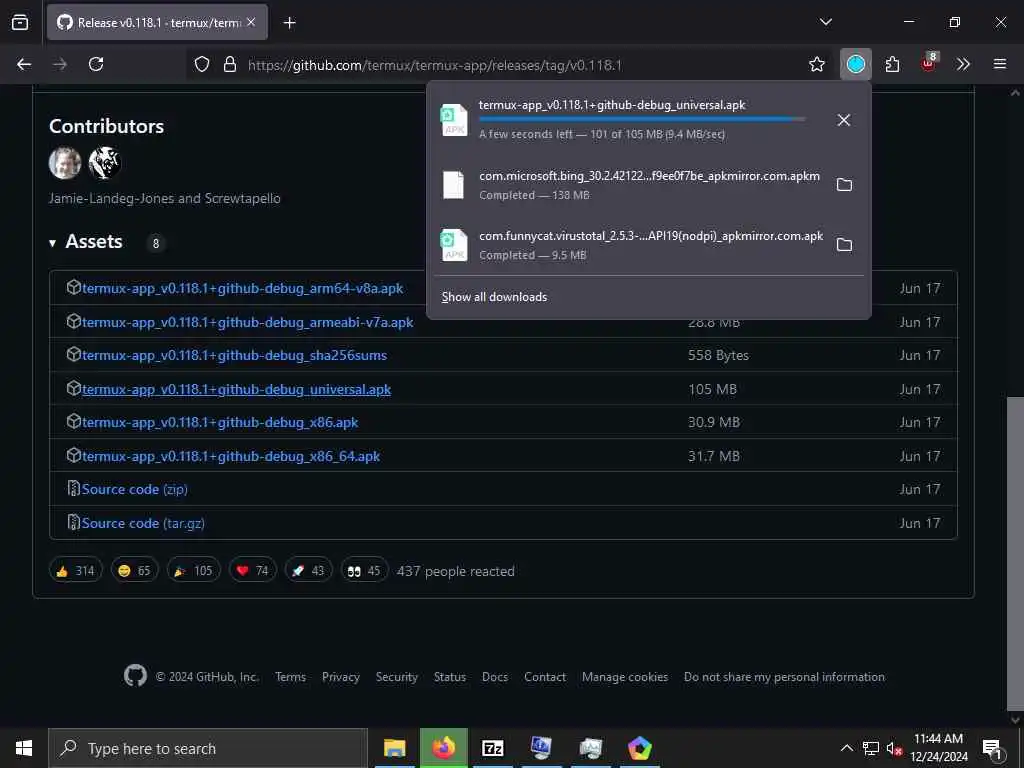
Task: Toggle rocket reaction 43
Action: [x=308, y=571]
